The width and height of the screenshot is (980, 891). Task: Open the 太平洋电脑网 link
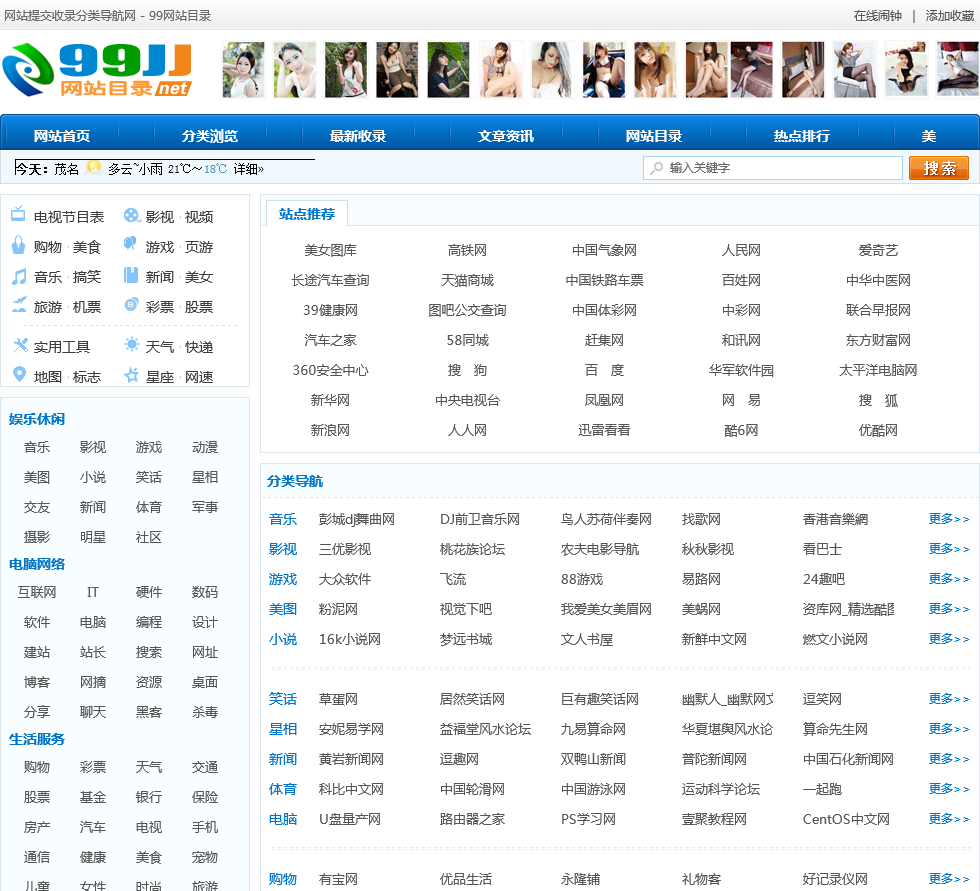pyautogui.click(x=878, y=370)
